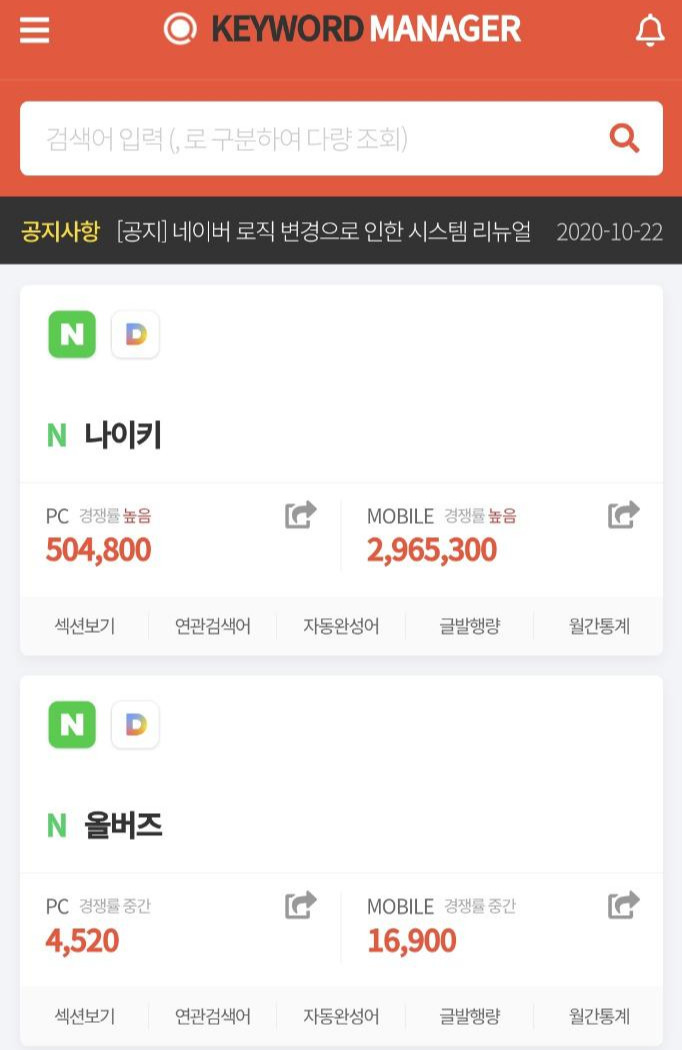This screenshot has height=1050, width=682.
Task: Share 올버즈 MOBILE search volume
Action: click(623, 905)
